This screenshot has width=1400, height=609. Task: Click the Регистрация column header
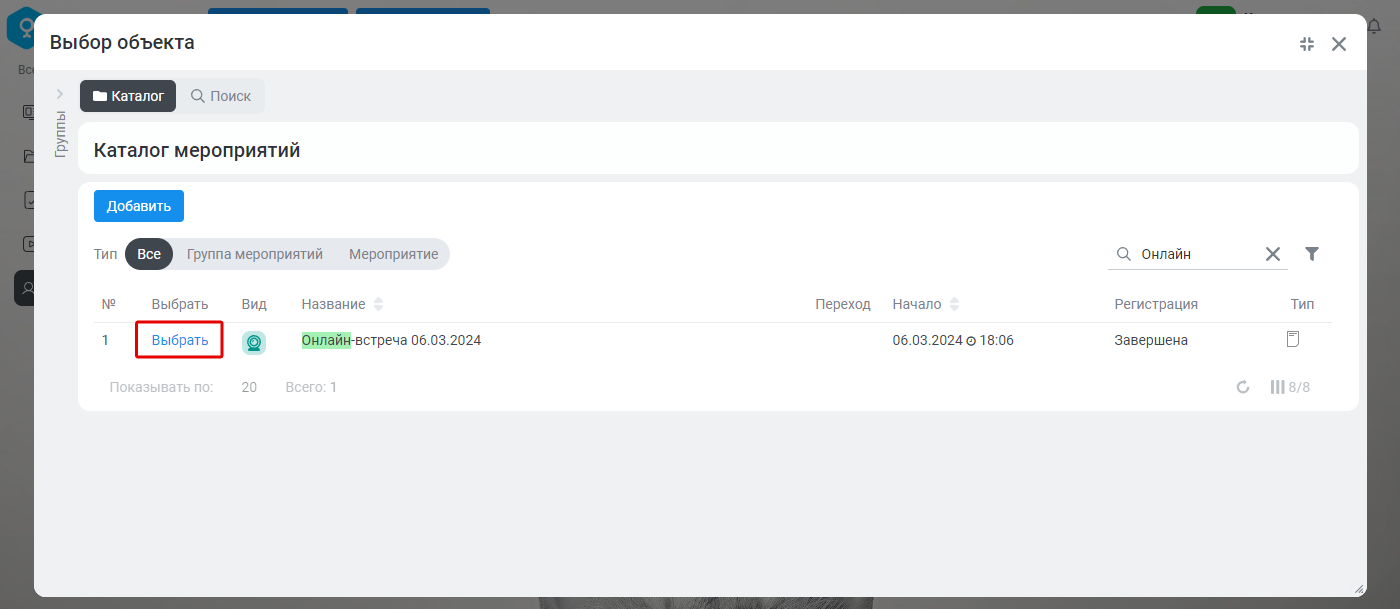[1156, 304]
